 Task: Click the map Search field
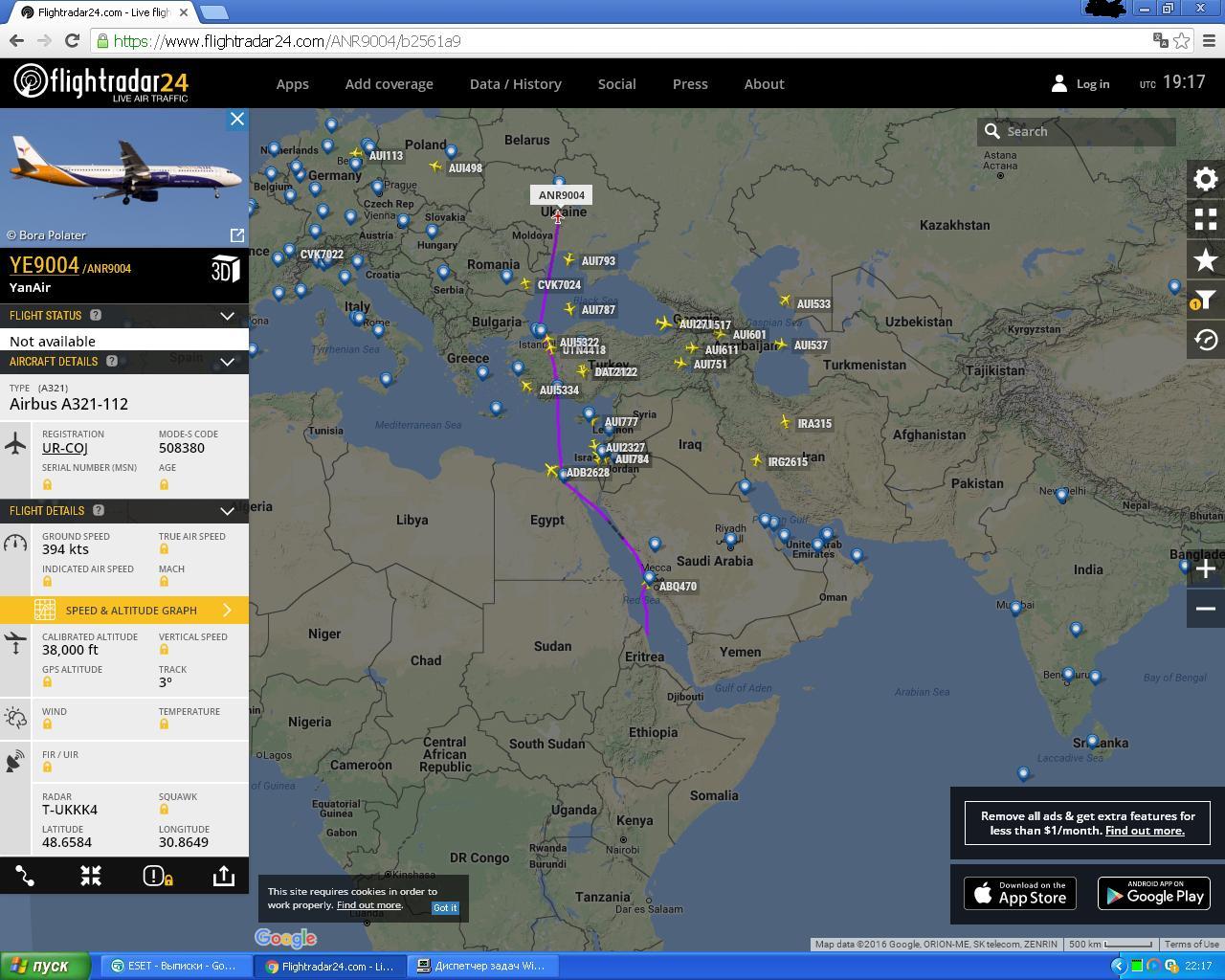1077,132
